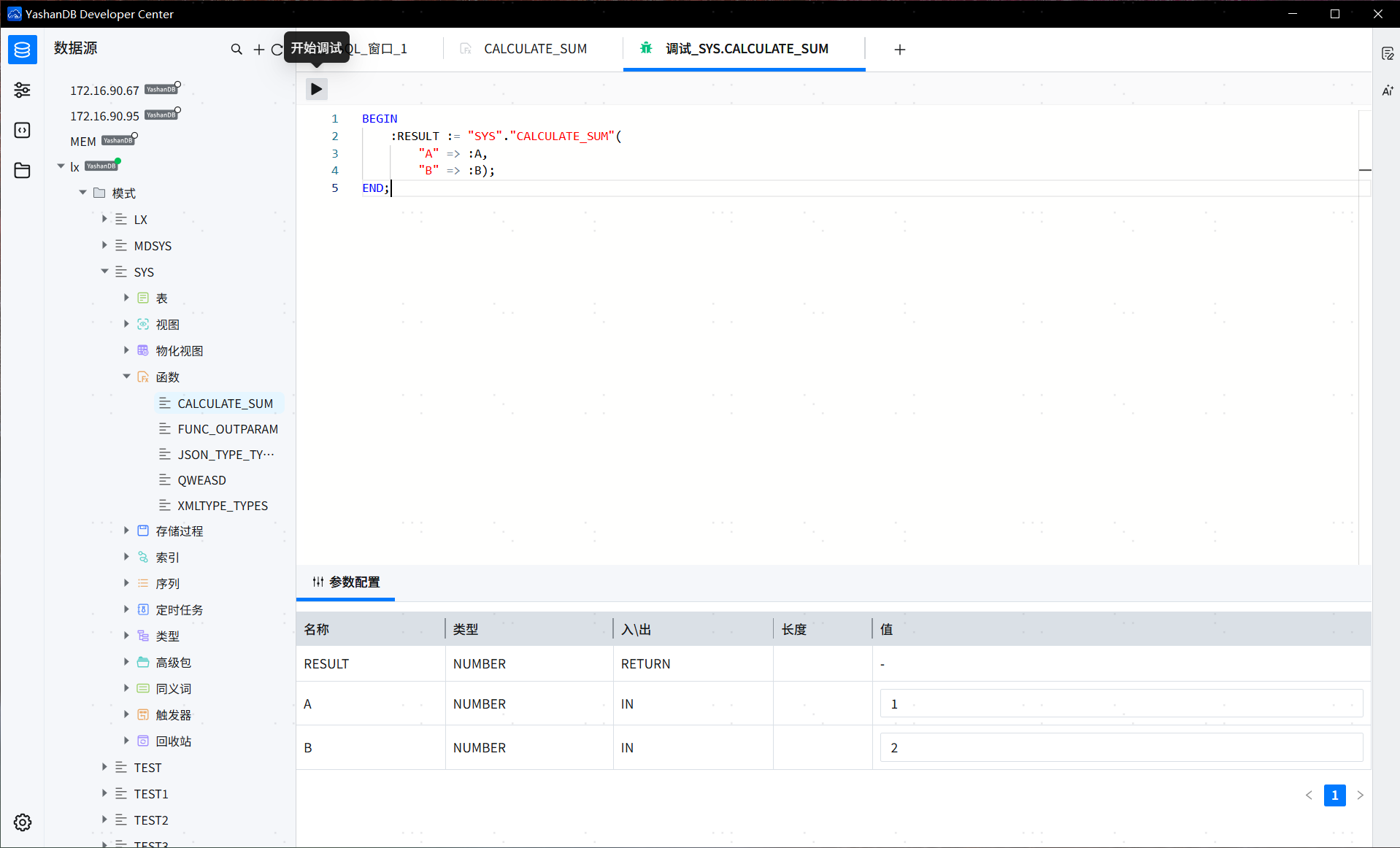Open the data source panel icon

(22, 50)
